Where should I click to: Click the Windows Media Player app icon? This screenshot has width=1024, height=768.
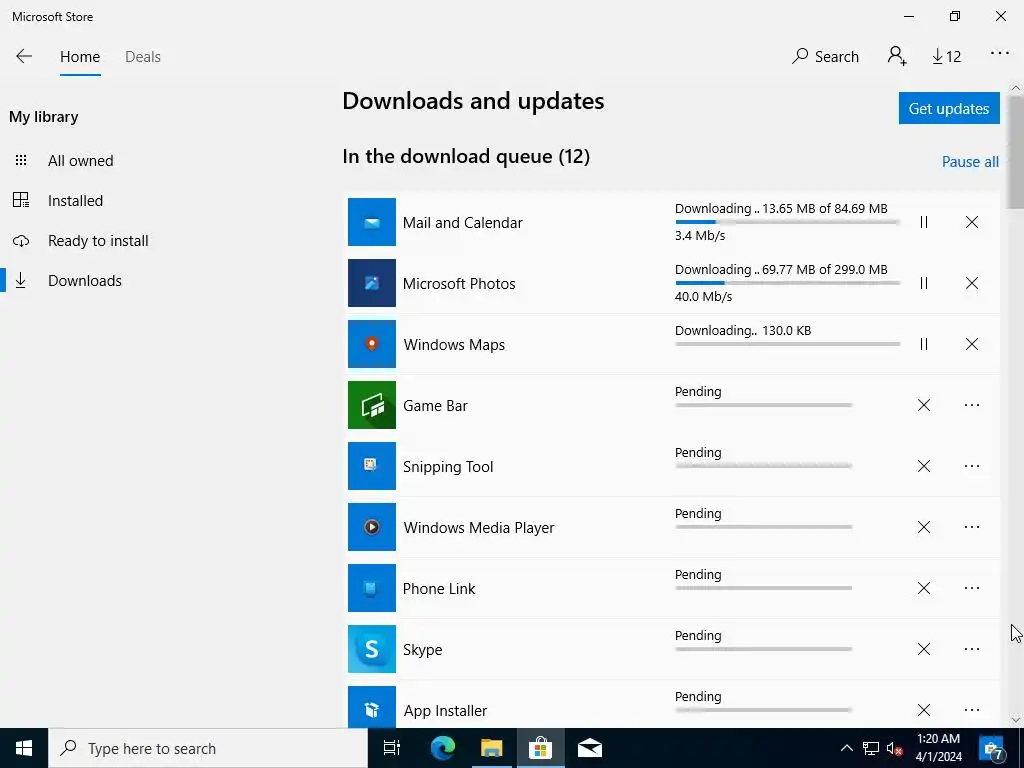click(372, 527)
